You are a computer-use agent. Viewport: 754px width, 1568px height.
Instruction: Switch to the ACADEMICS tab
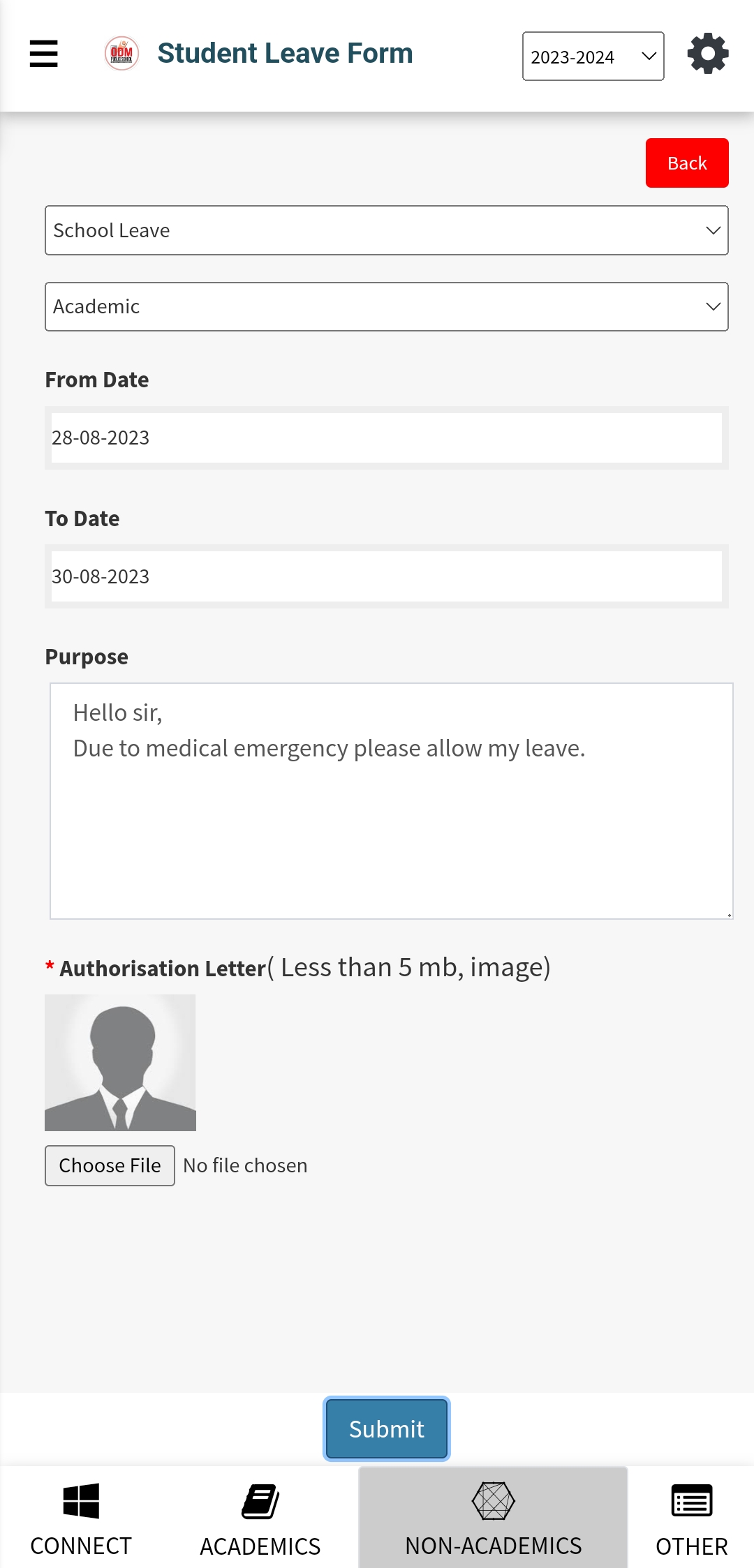click(x=260, y=1546)
